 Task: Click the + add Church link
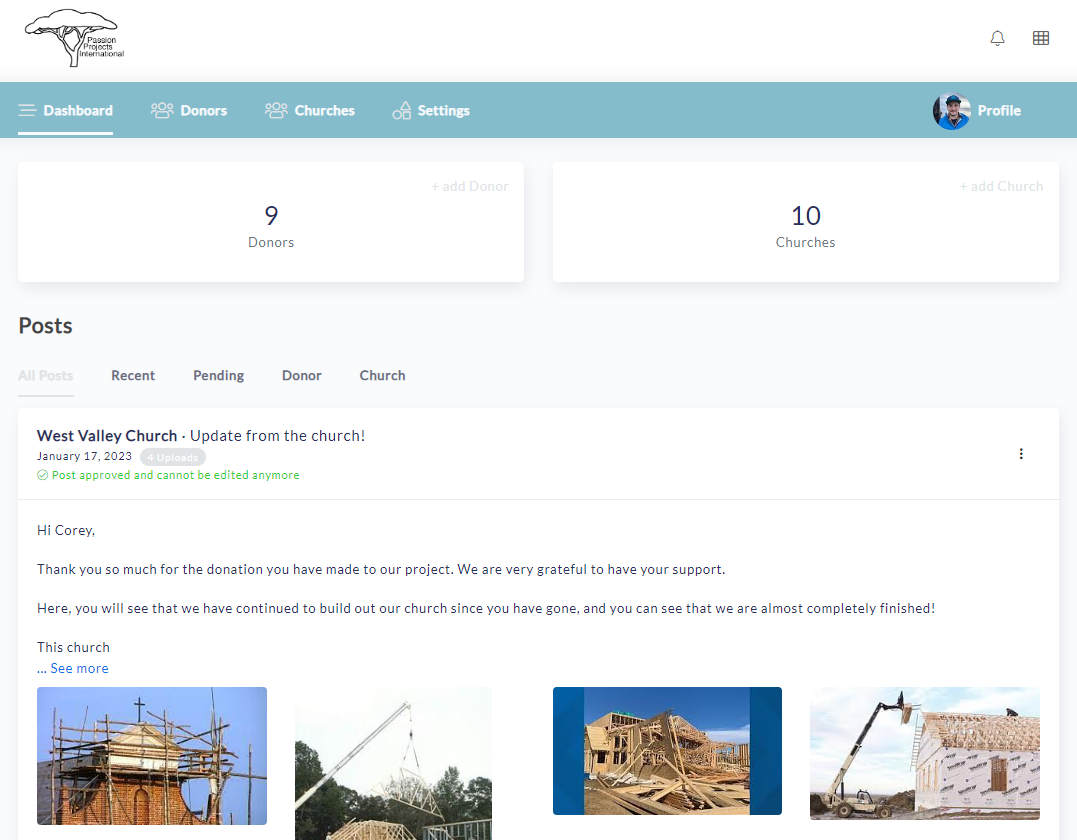click(x=1001, y=186)
